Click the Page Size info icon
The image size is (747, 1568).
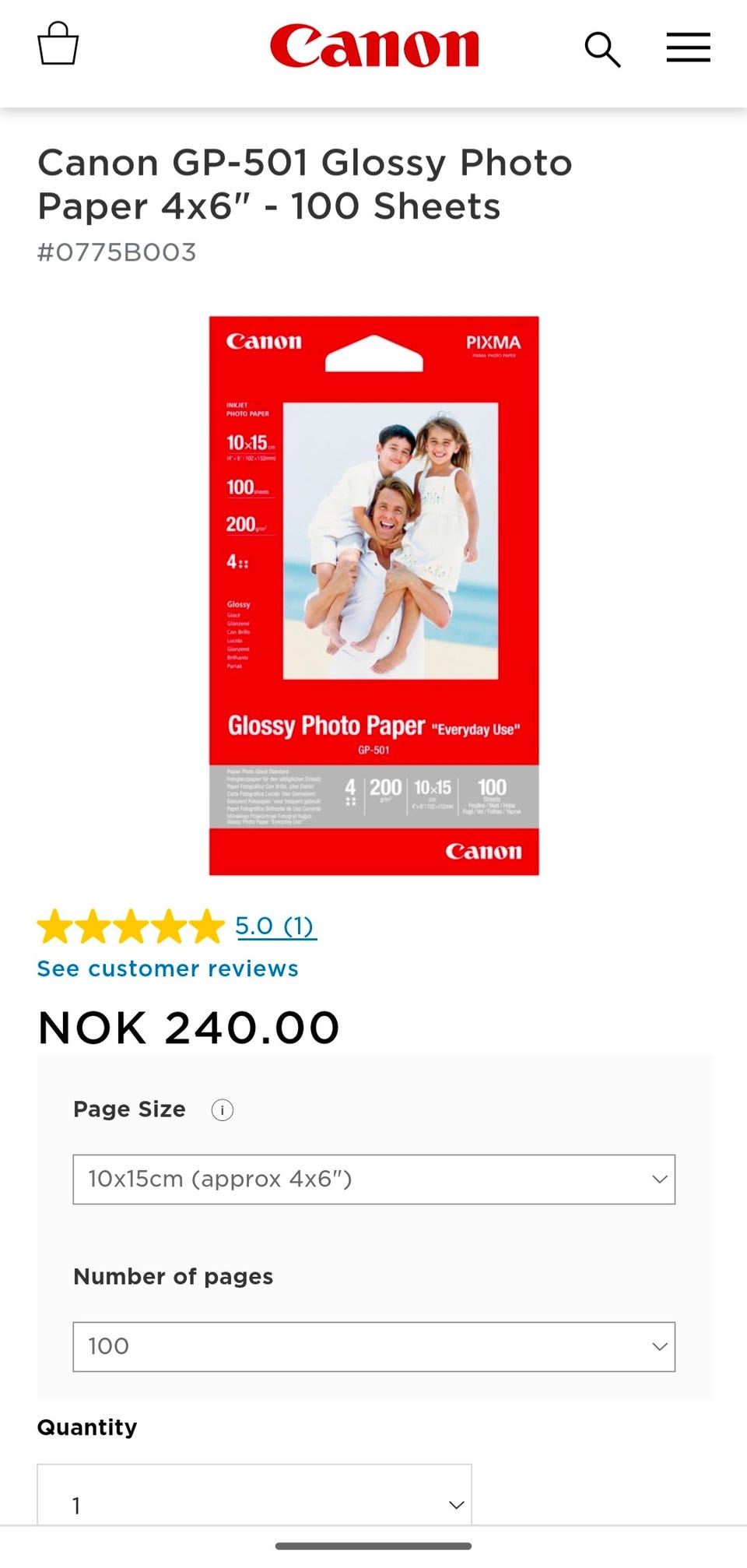[x=223, y=1109]
